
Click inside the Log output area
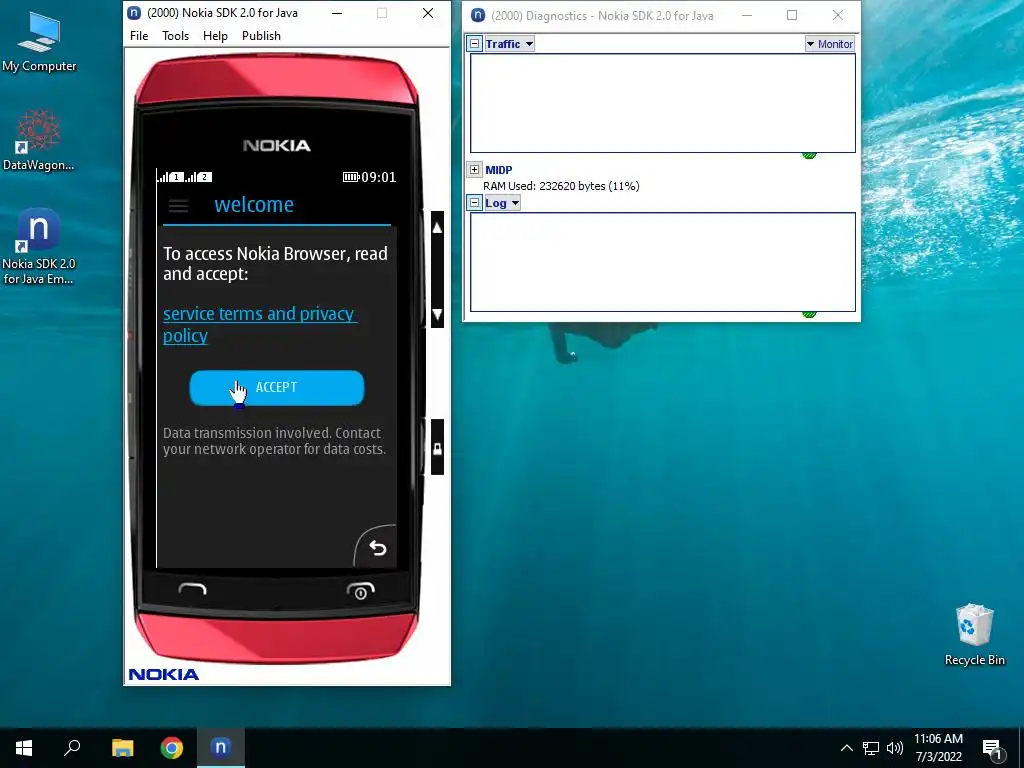click(663, 262)
